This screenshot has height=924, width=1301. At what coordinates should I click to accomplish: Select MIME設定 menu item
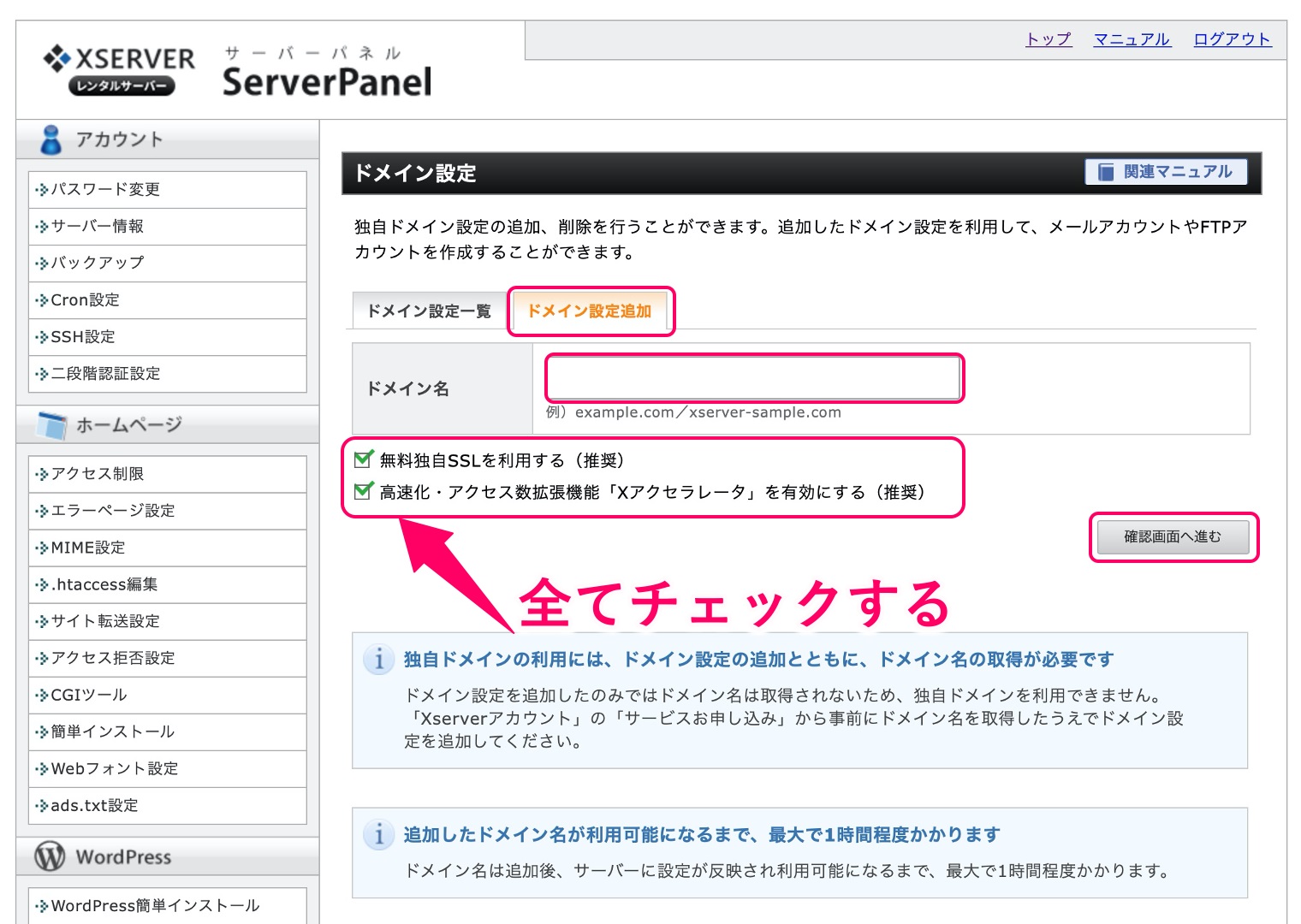(168, 548)
